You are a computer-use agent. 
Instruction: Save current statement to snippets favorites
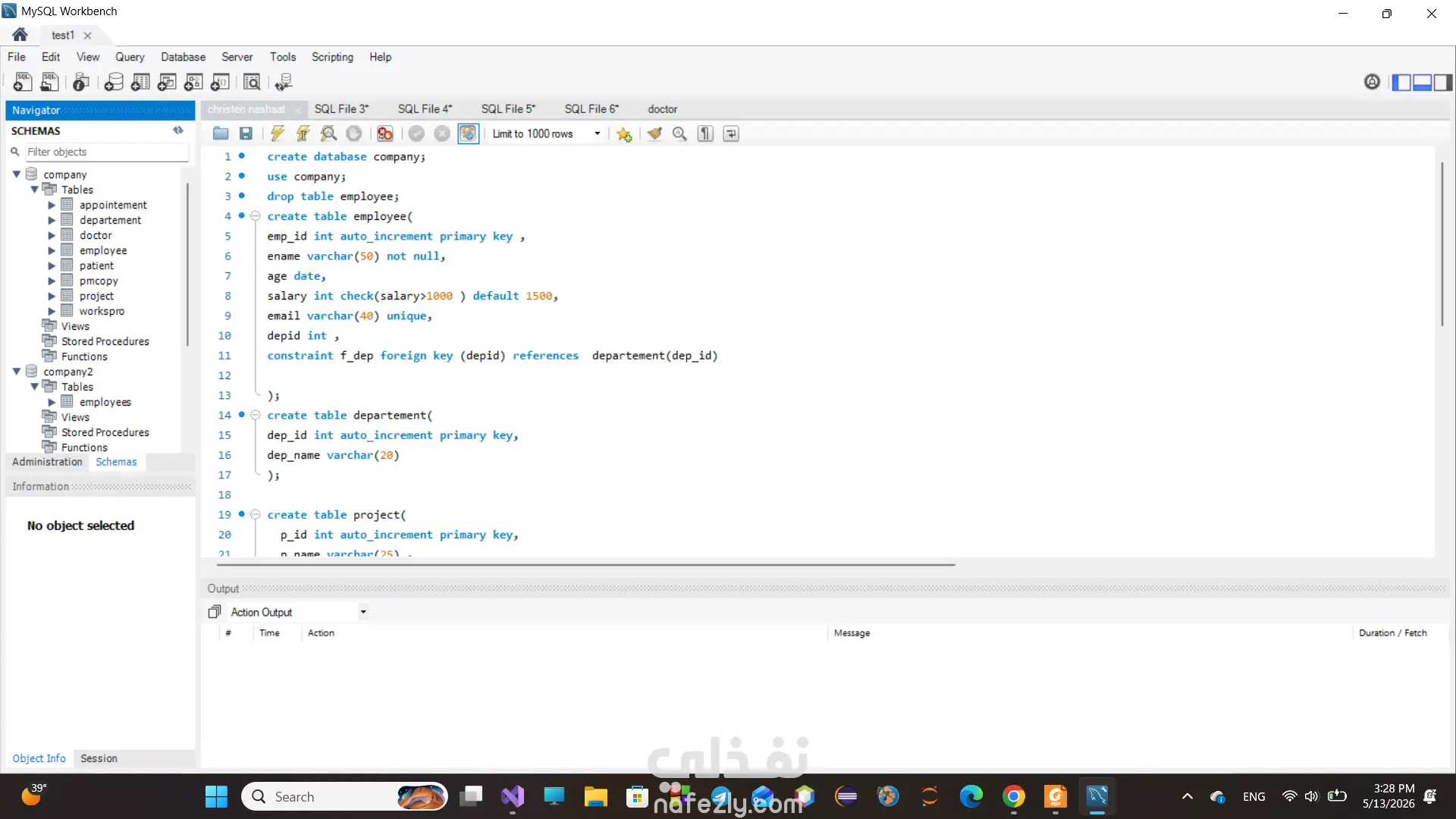click(624, 134)
